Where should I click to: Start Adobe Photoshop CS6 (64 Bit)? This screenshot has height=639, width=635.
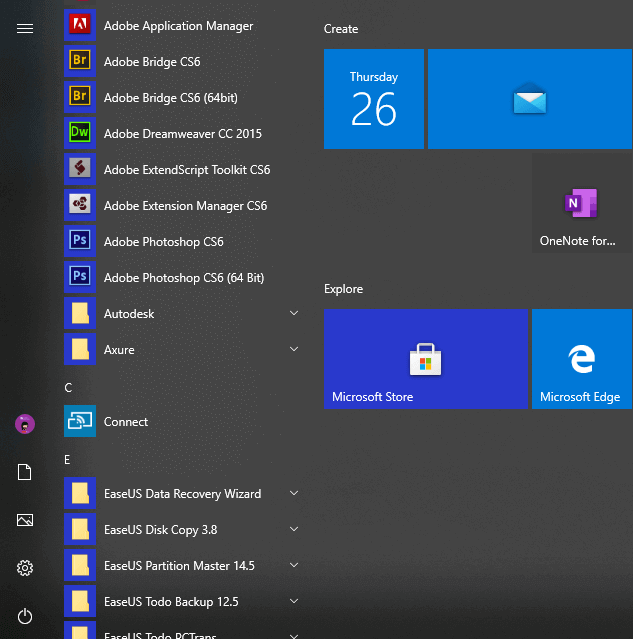pyautogui.click(x=183, y=278)
